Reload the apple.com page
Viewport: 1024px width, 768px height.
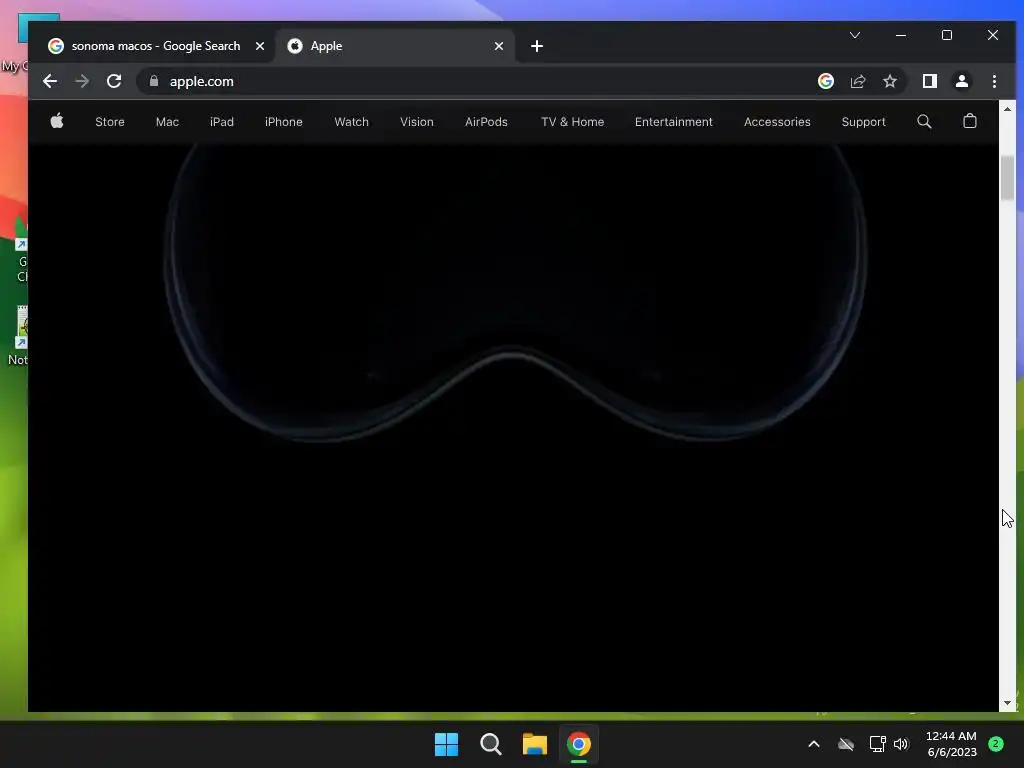[114, 81]
